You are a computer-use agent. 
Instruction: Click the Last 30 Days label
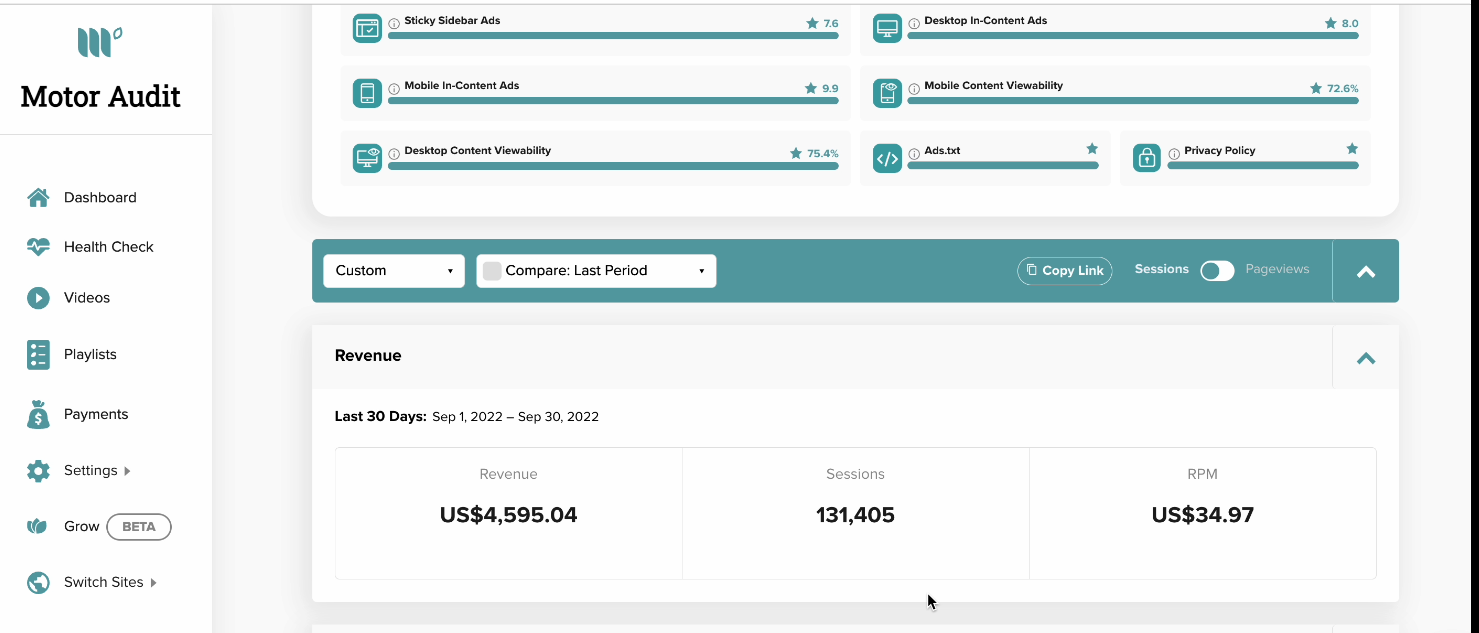tap(381, 416)
